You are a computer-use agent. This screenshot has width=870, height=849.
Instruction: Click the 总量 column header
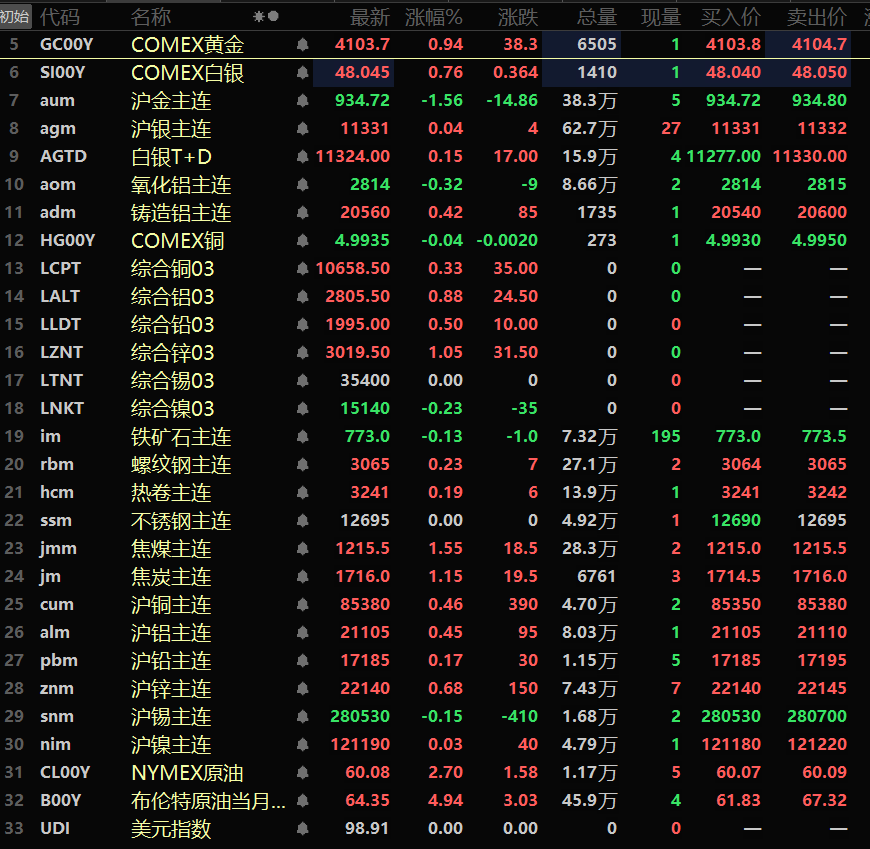pyautogui.click(x=597, y=17)
